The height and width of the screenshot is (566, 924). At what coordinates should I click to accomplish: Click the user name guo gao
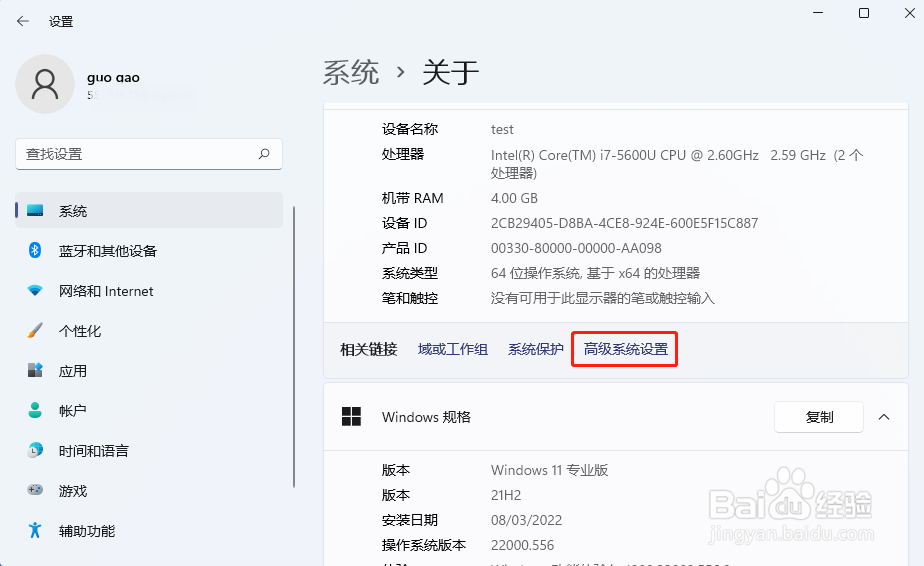tap(113, 77)
